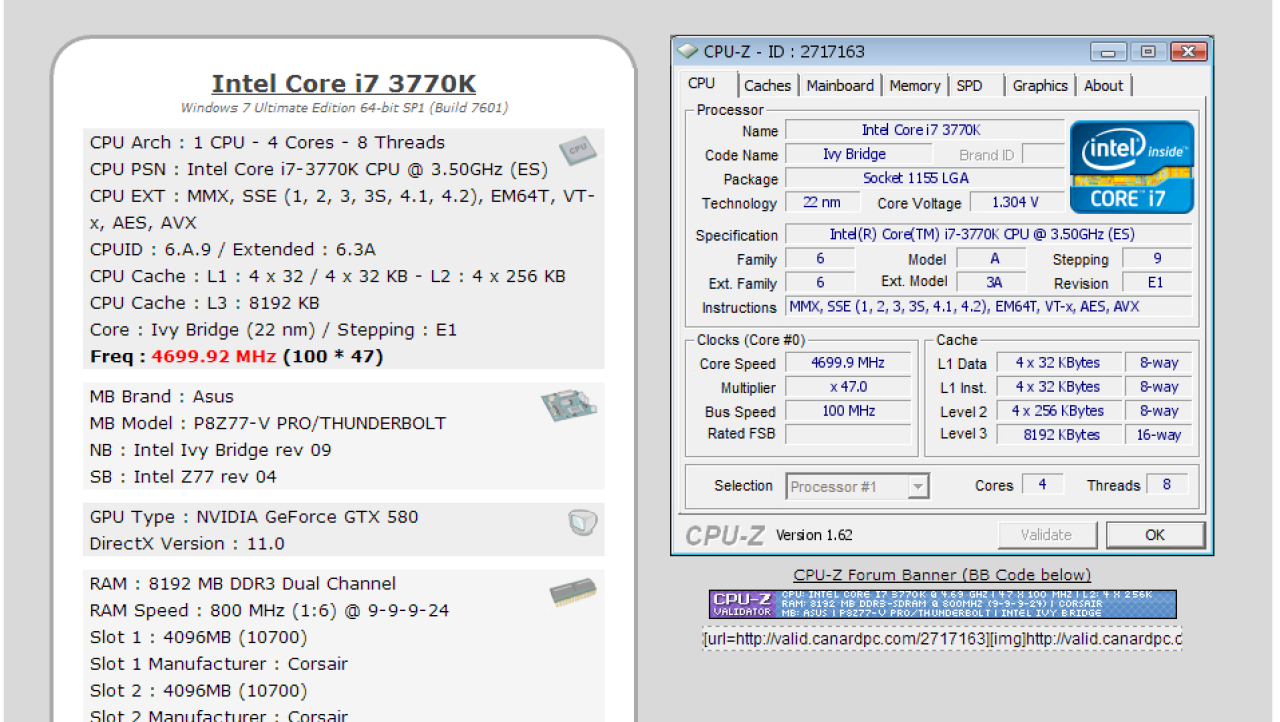Click the Cores count value 4
Screen dimensions: 1280x722
pyautogui.click(x=1043, y=485)
